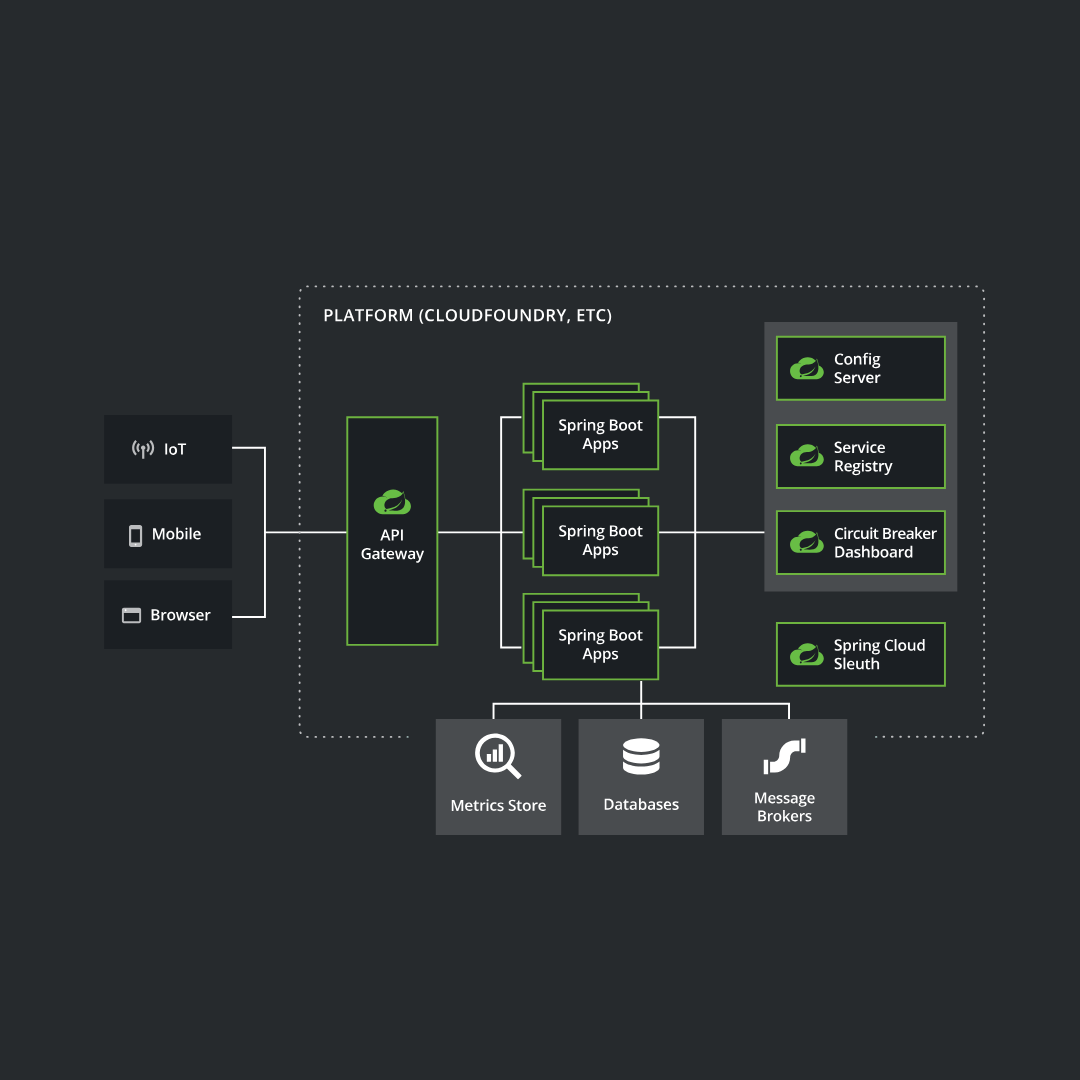Click the PLATFORM (CLOUDFOUNDRY, ETC) heading

coord(468,315)
